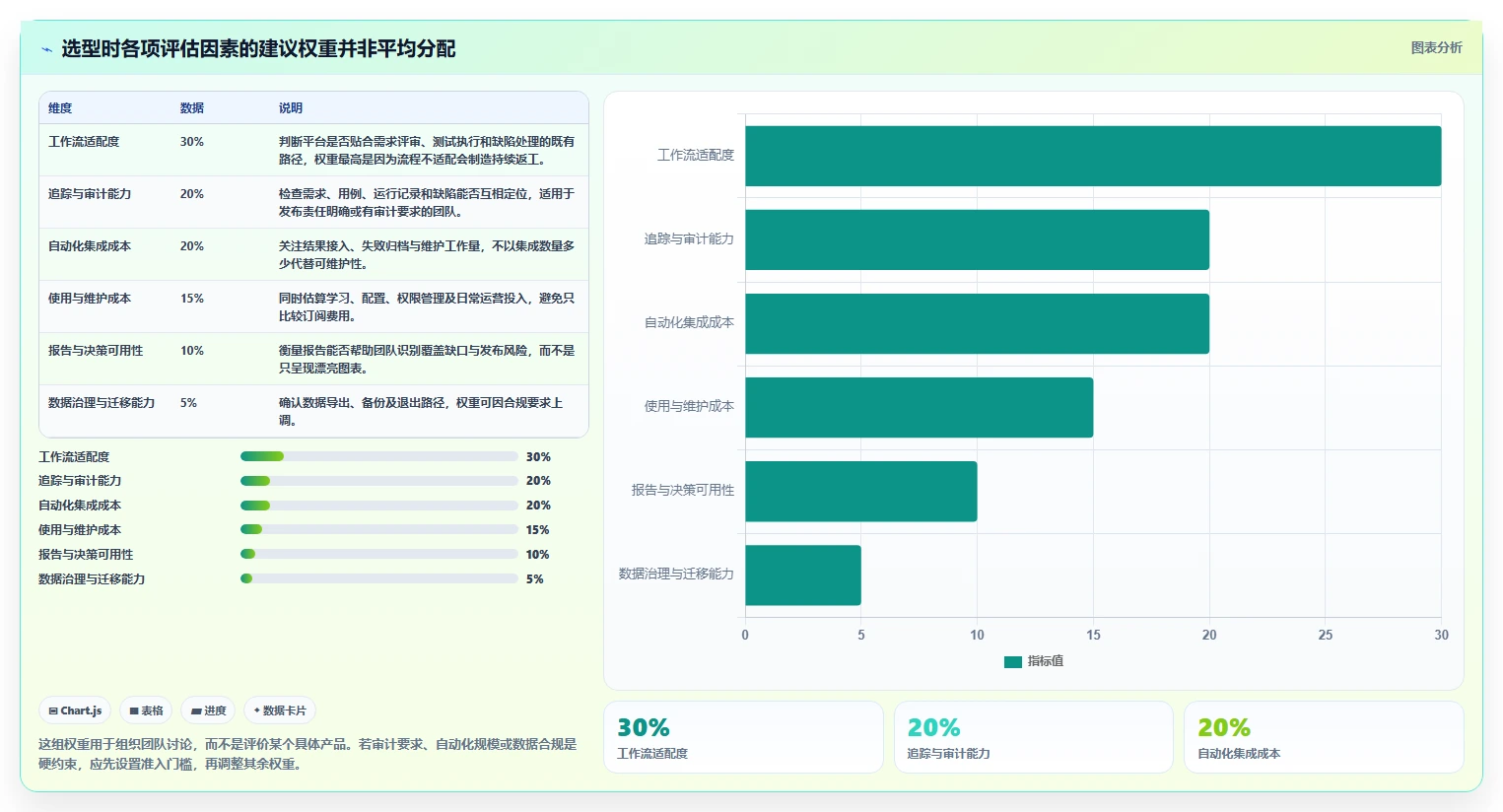Click the 报告与决策可用性 chart bar
This screenshot has width=1503, height=812.
point(861,491)
